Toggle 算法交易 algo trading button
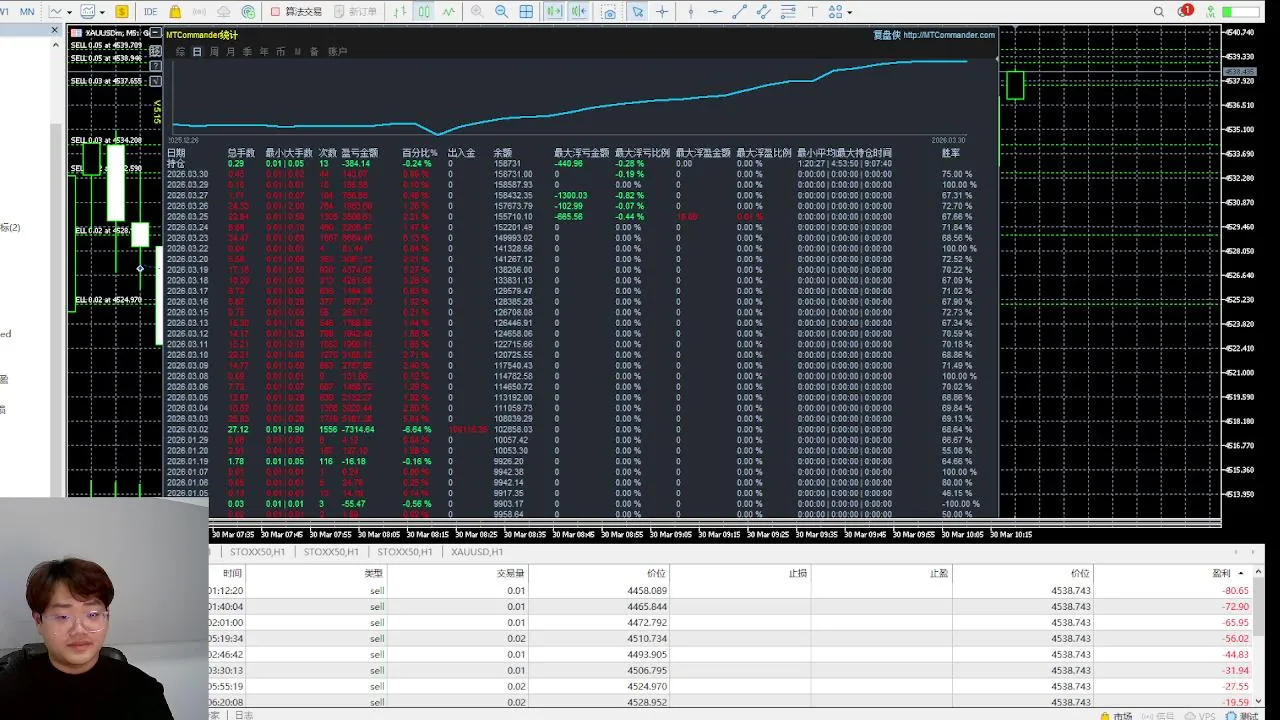 [x=297, y=12]
